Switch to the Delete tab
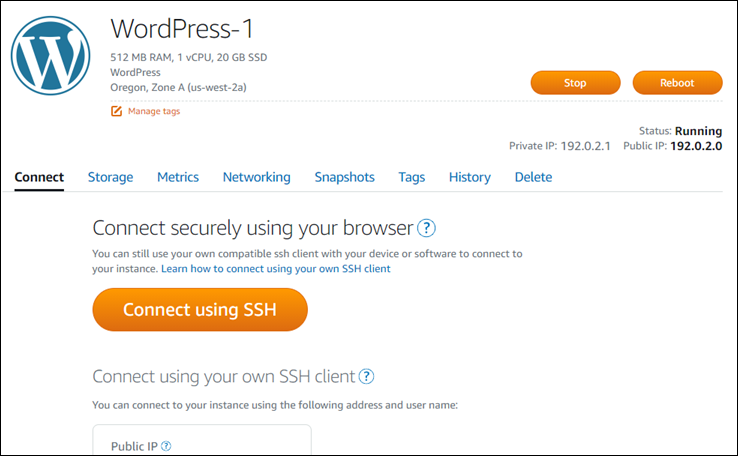Screen dimensions: 738x456 click(x=533, y=177)
